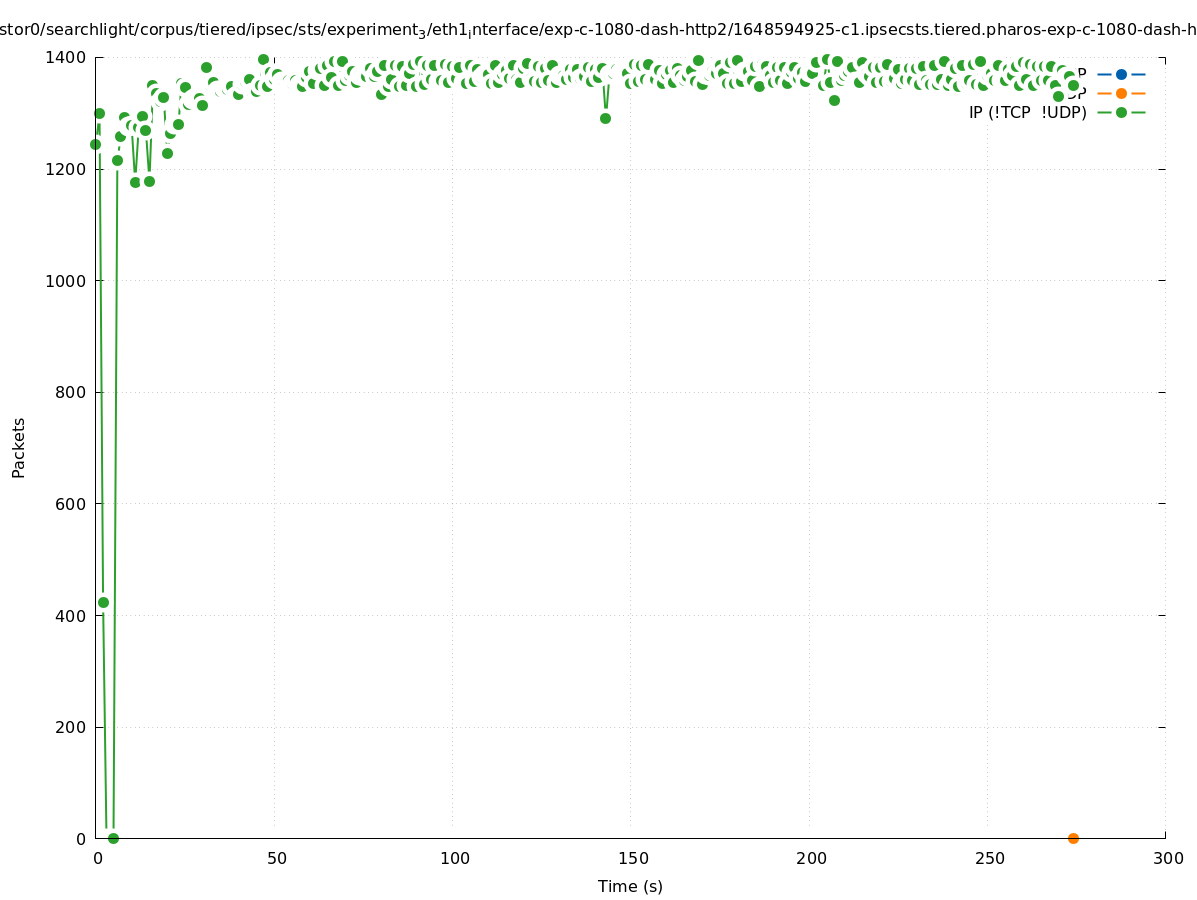Viewport: 1197px width, 900px height.
Task: Click the "Time (s)" x-axis label
Action: click(630, 886)
